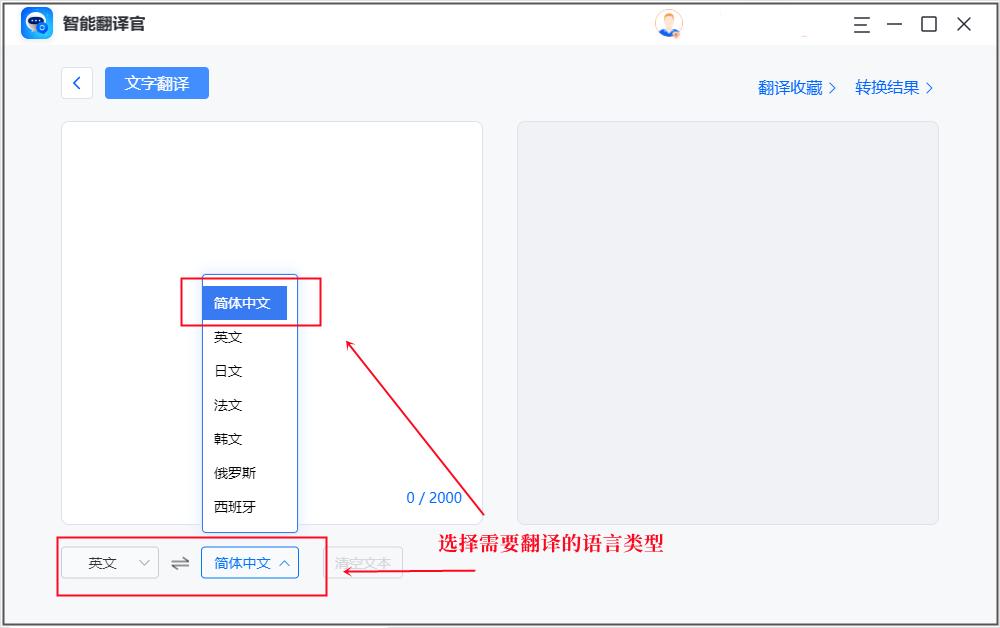Click the 0/2000 character counter
1000x628 pixels.
click(434, 497)
